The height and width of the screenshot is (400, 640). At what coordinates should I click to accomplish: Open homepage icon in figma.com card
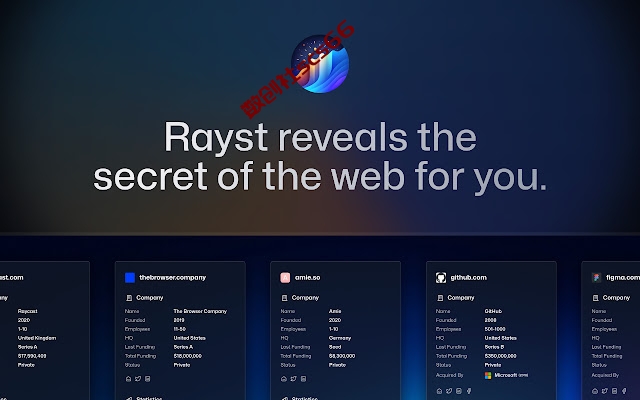[595, 391]
